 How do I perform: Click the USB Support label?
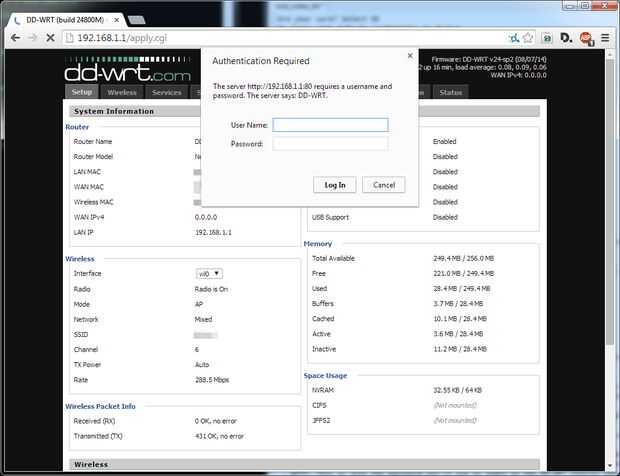(x=330, y=217)
